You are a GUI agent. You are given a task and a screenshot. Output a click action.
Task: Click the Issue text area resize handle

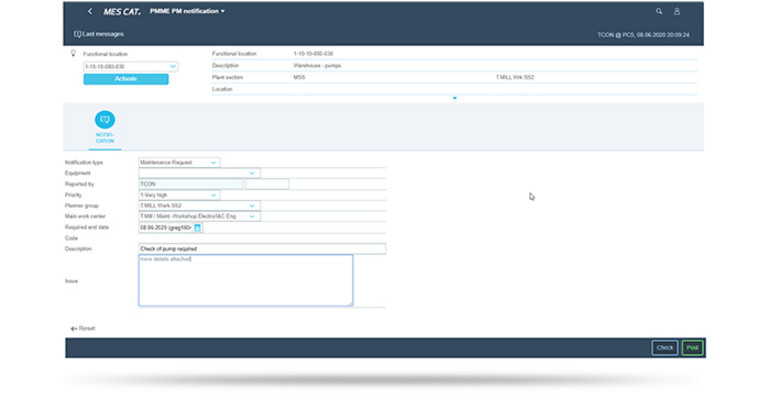350,303
